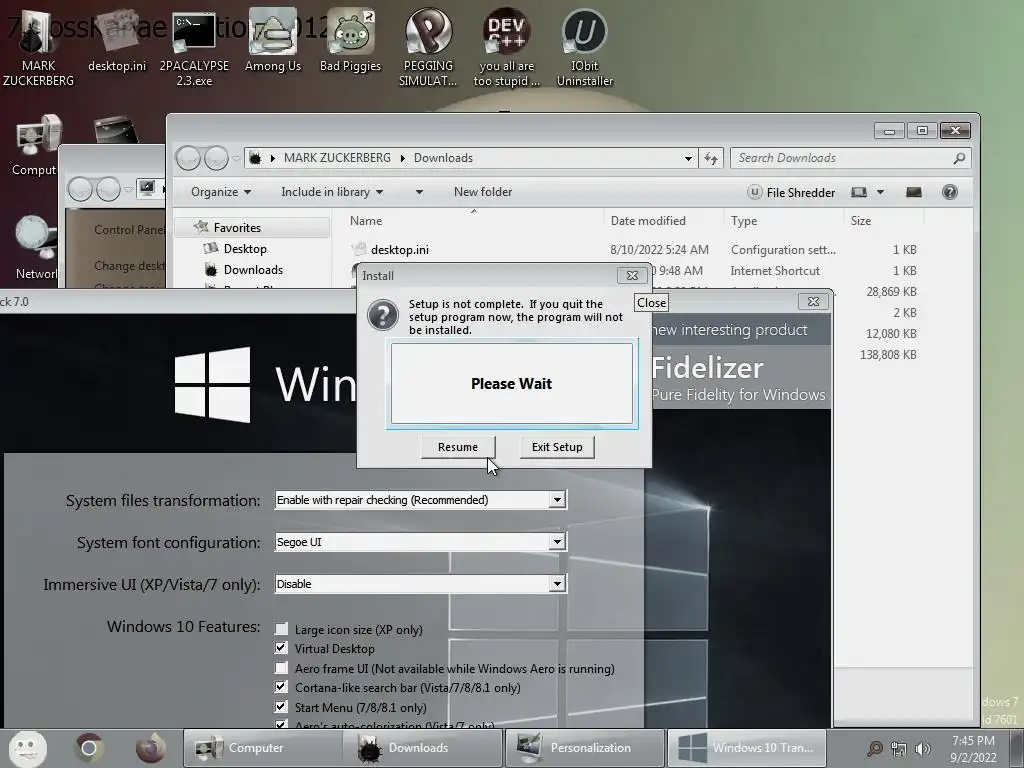Image resolution: width=1024 pixels, height=768 pixels.
Task: Open the network tray icon
Action: (x=899, y=748)
